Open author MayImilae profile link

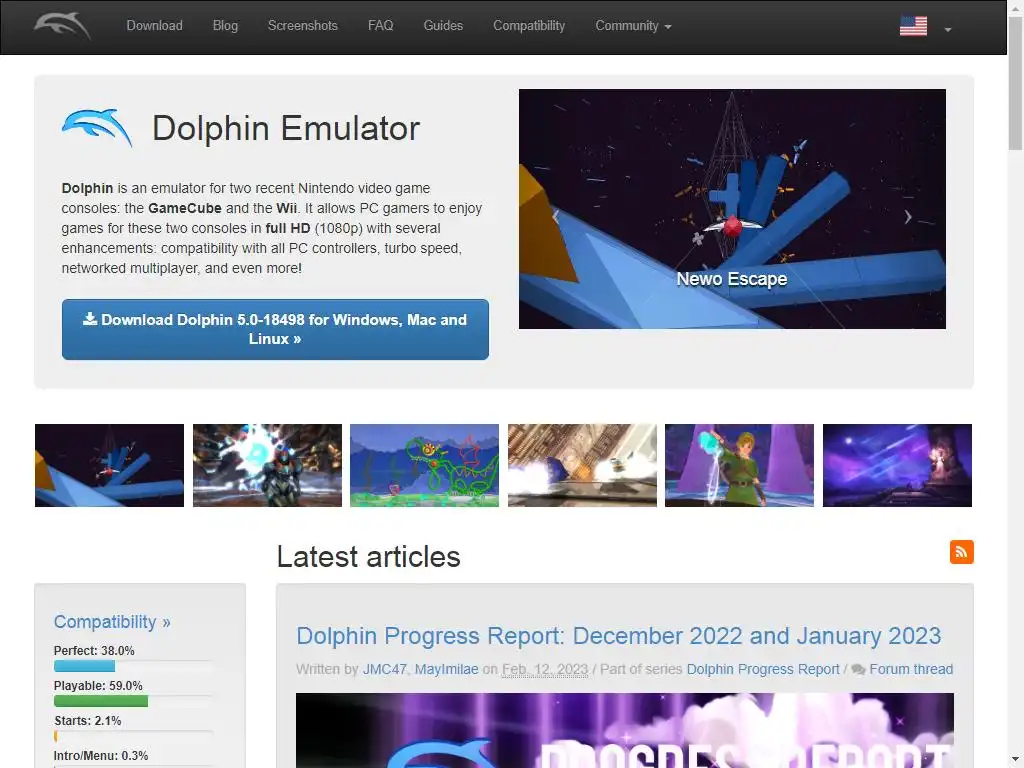tap(447, 669)
